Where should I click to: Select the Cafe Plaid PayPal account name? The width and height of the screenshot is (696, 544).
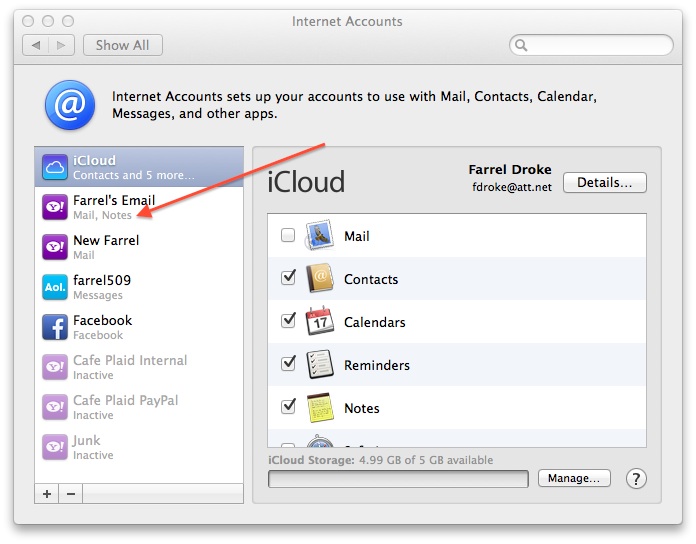tap(126, 400)
